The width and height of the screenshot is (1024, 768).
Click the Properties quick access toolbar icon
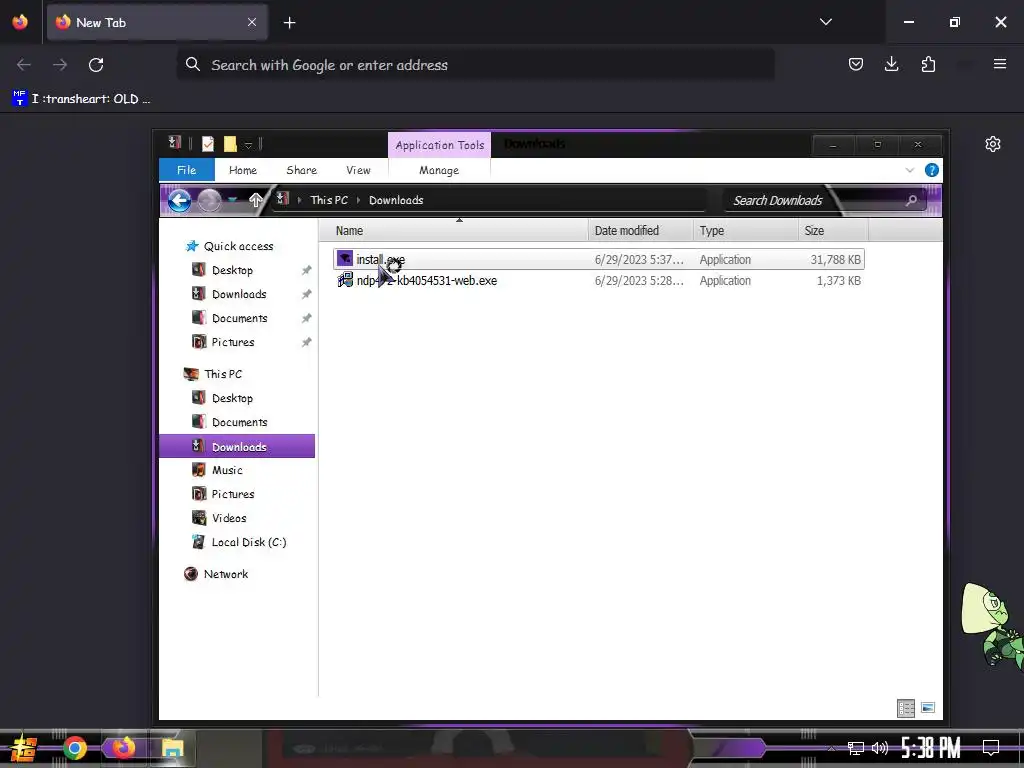coord(208,144)
